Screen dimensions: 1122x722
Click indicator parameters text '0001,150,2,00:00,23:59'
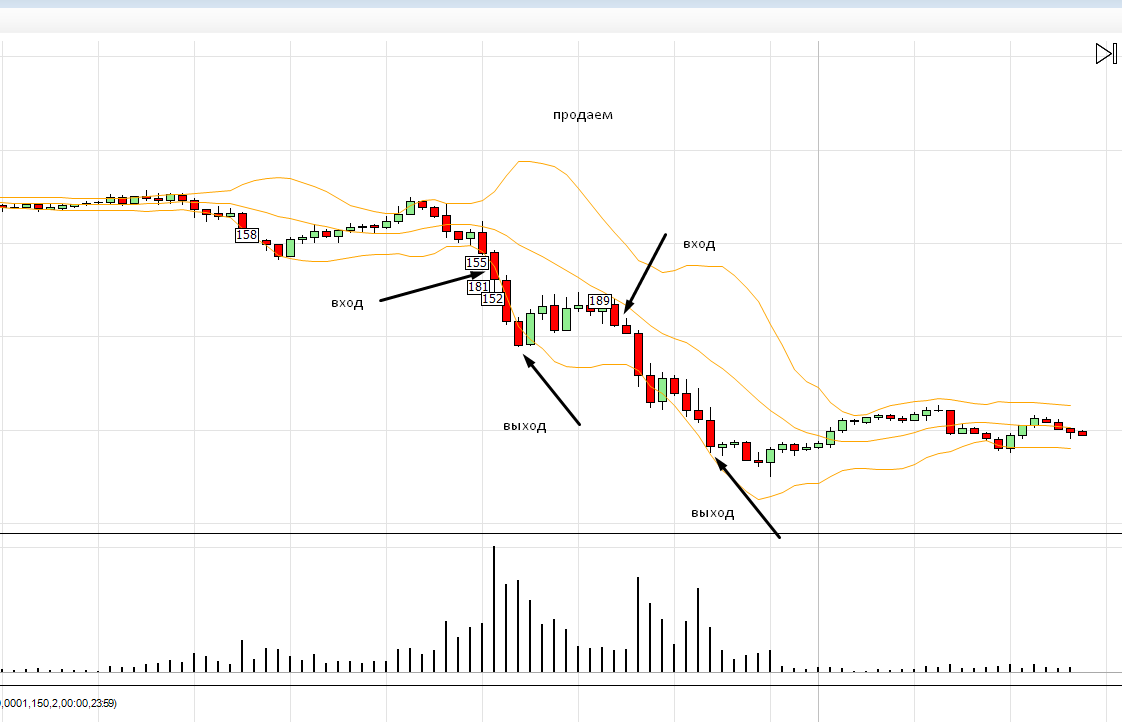(58, 703)
